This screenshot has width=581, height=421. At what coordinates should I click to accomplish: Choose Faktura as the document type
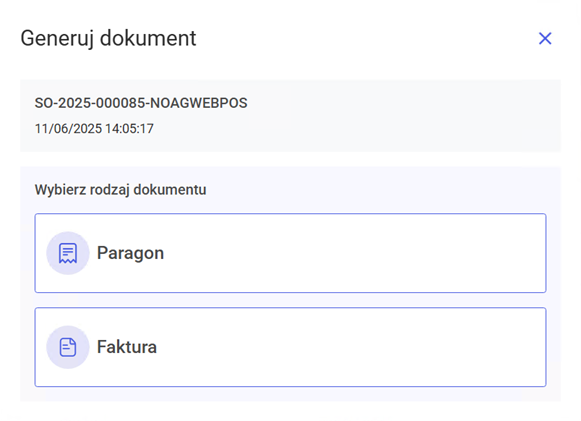(x=290, y=347)
